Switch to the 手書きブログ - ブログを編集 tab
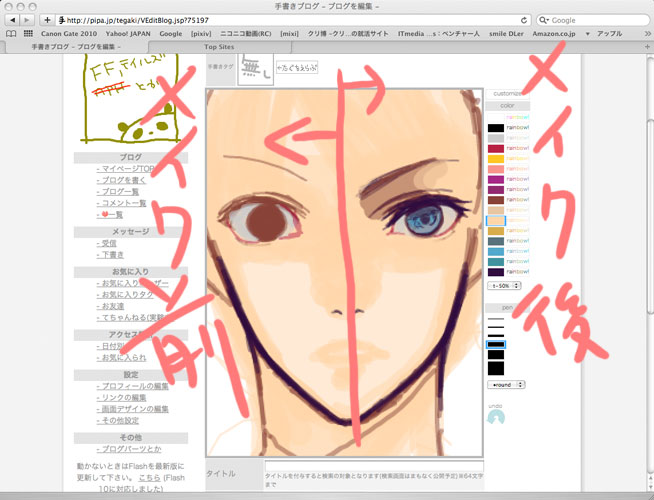 pos(76,47)
